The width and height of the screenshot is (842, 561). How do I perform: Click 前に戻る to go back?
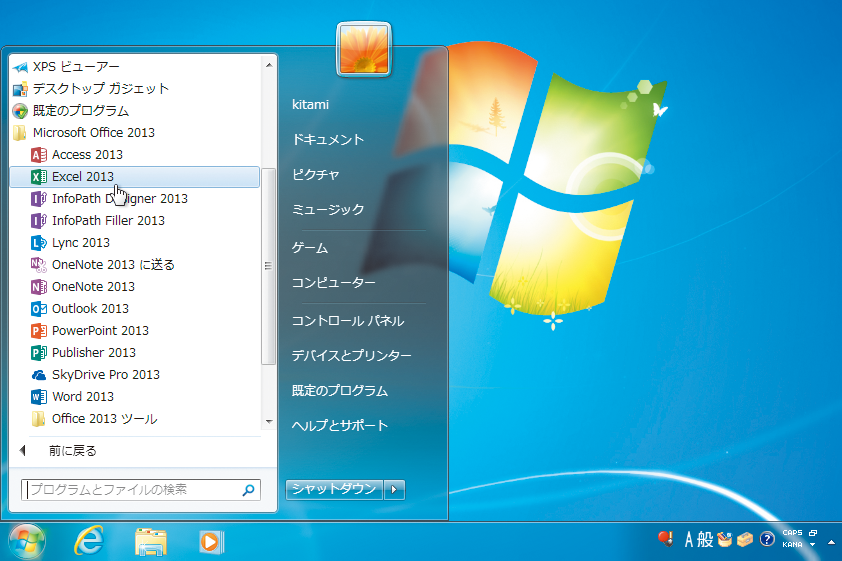[x=72, y=450]
